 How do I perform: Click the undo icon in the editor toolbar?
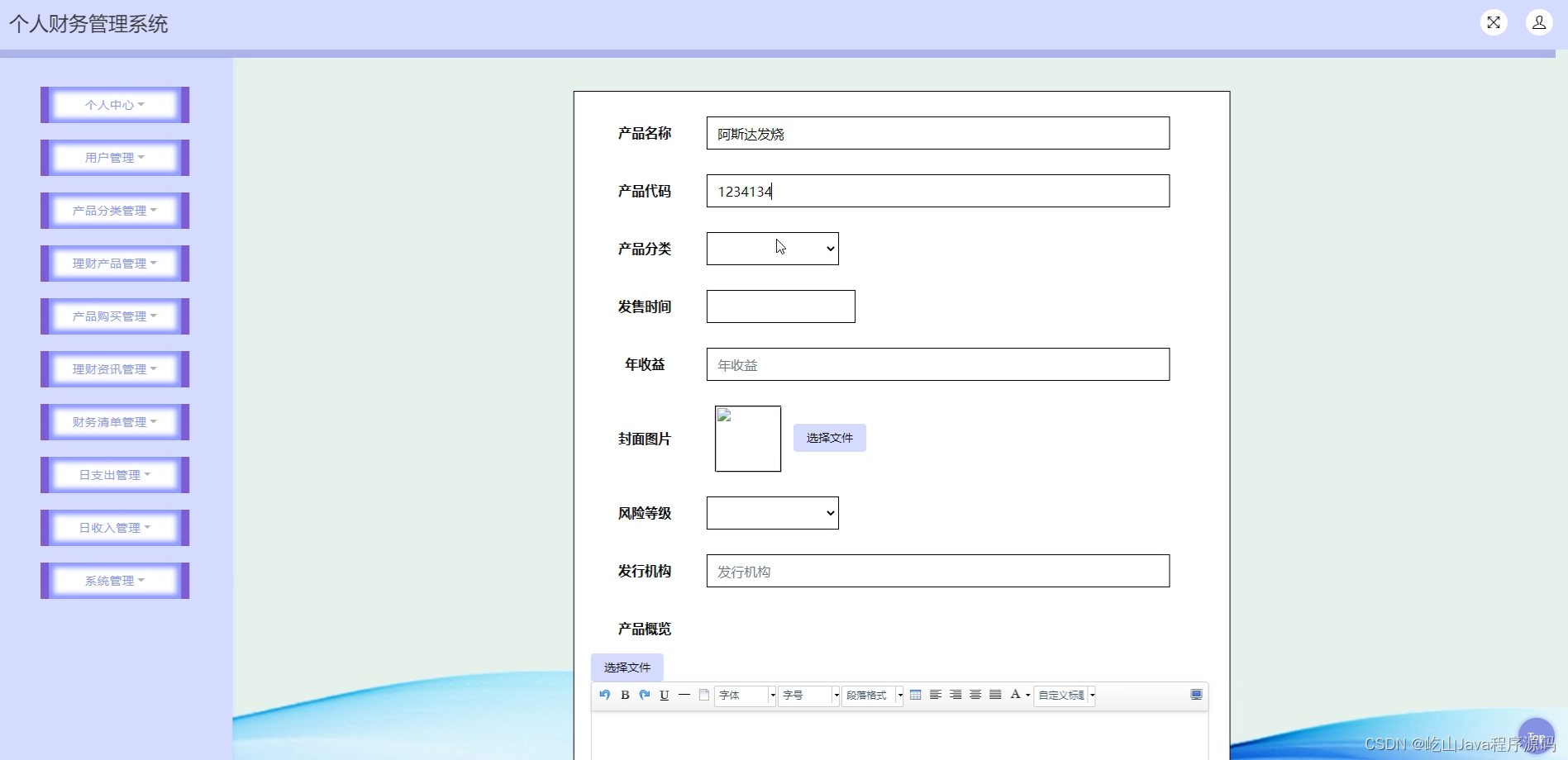pos(604,695)
